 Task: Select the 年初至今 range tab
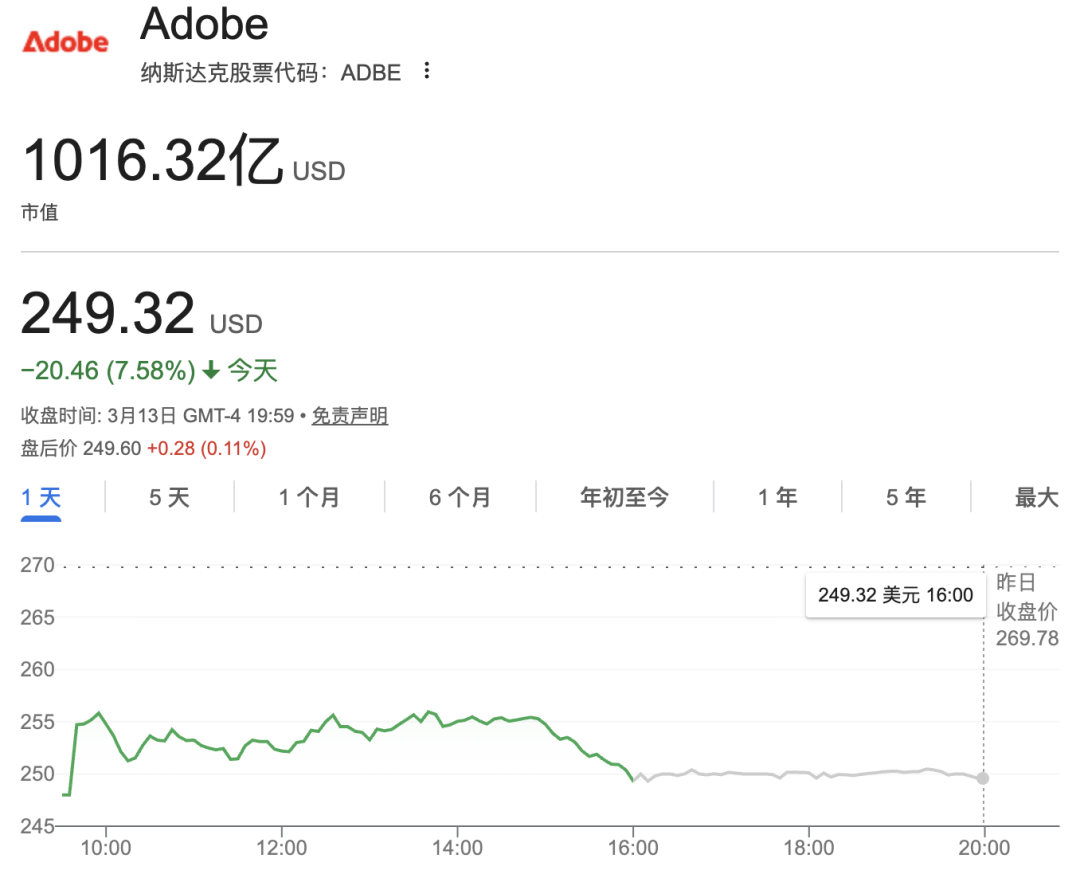point(624,497)
